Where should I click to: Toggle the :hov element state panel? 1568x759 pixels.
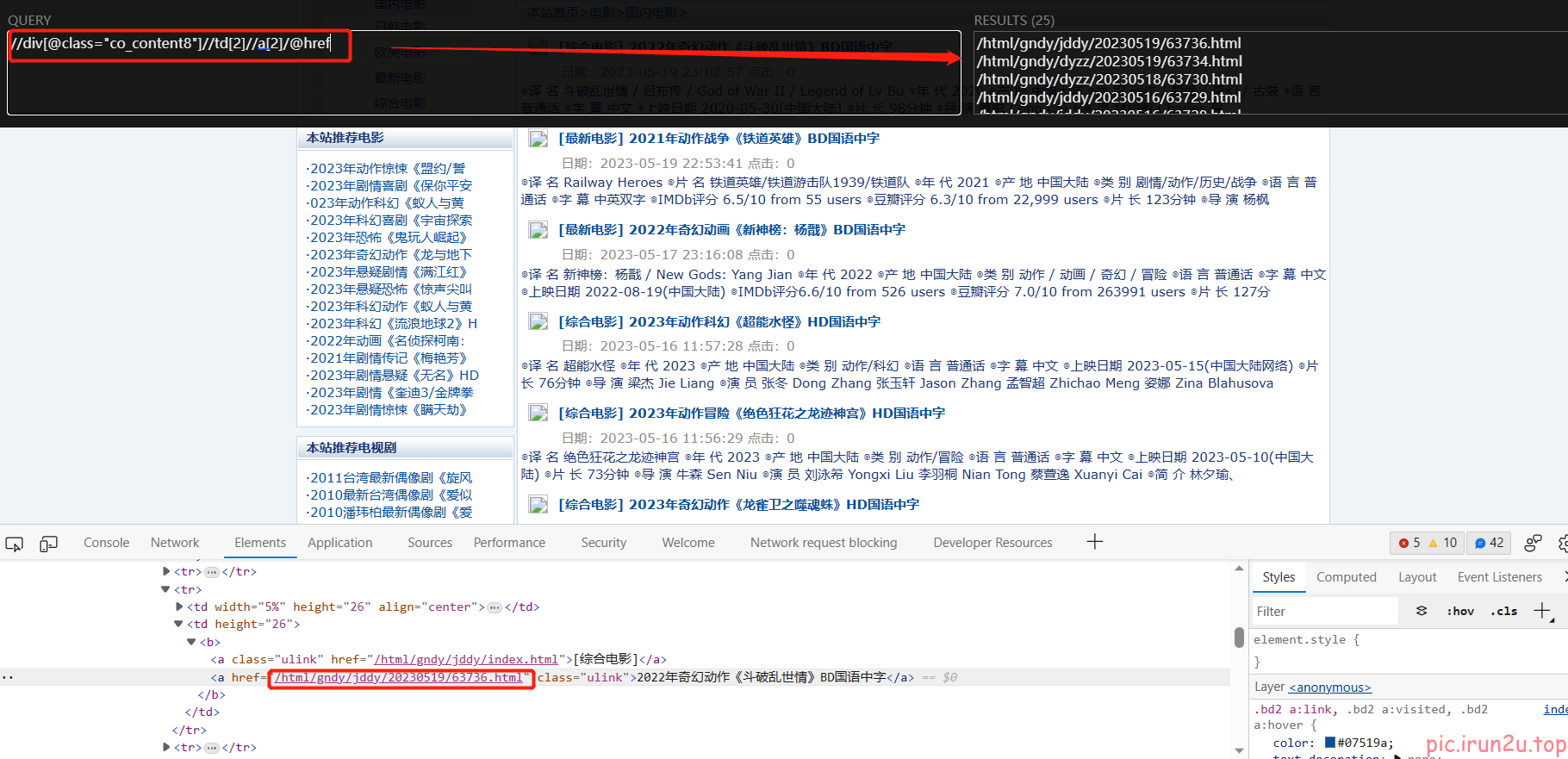(1460, 611)
